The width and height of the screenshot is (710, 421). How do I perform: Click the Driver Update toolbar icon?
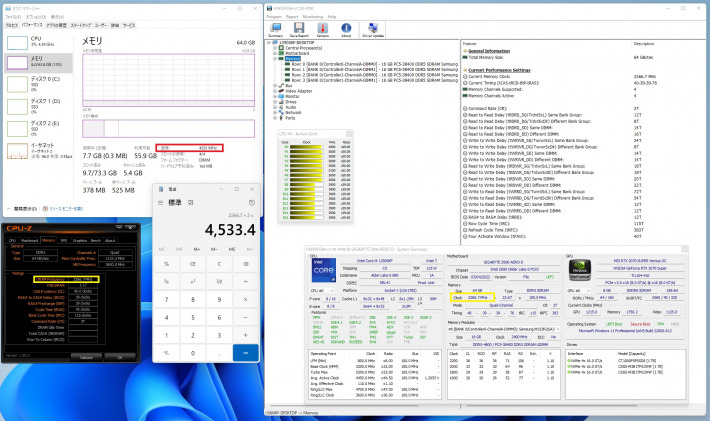pyautogui.click(x=372, y=29)
